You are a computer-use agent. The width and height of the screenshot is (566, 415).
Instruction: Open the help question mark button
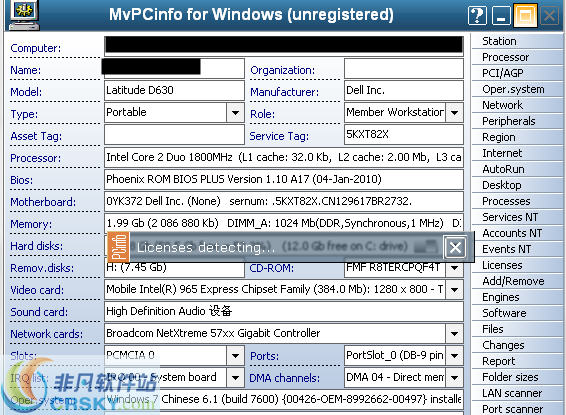[477, 16]
